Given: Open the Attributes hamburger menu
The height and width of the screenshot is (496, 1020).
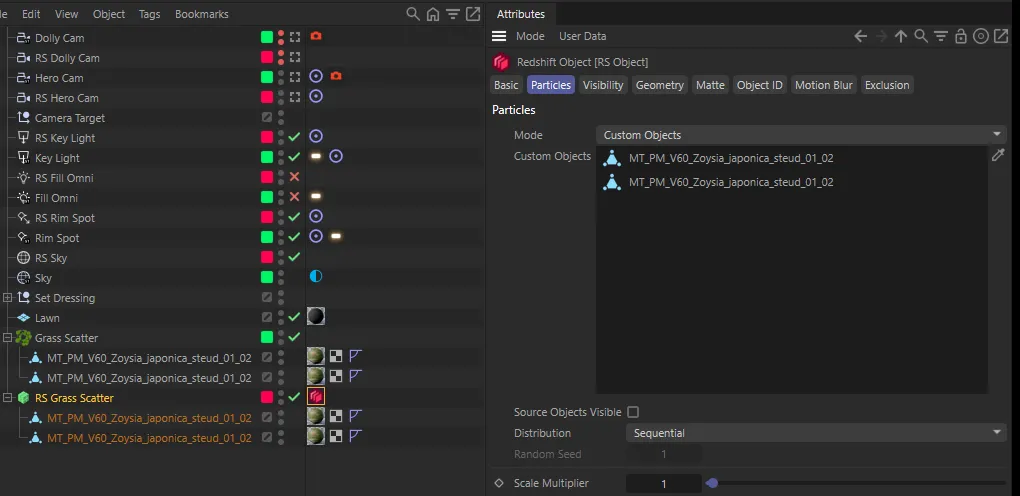Looking at the screenshot, I should (x=499, y=36).
